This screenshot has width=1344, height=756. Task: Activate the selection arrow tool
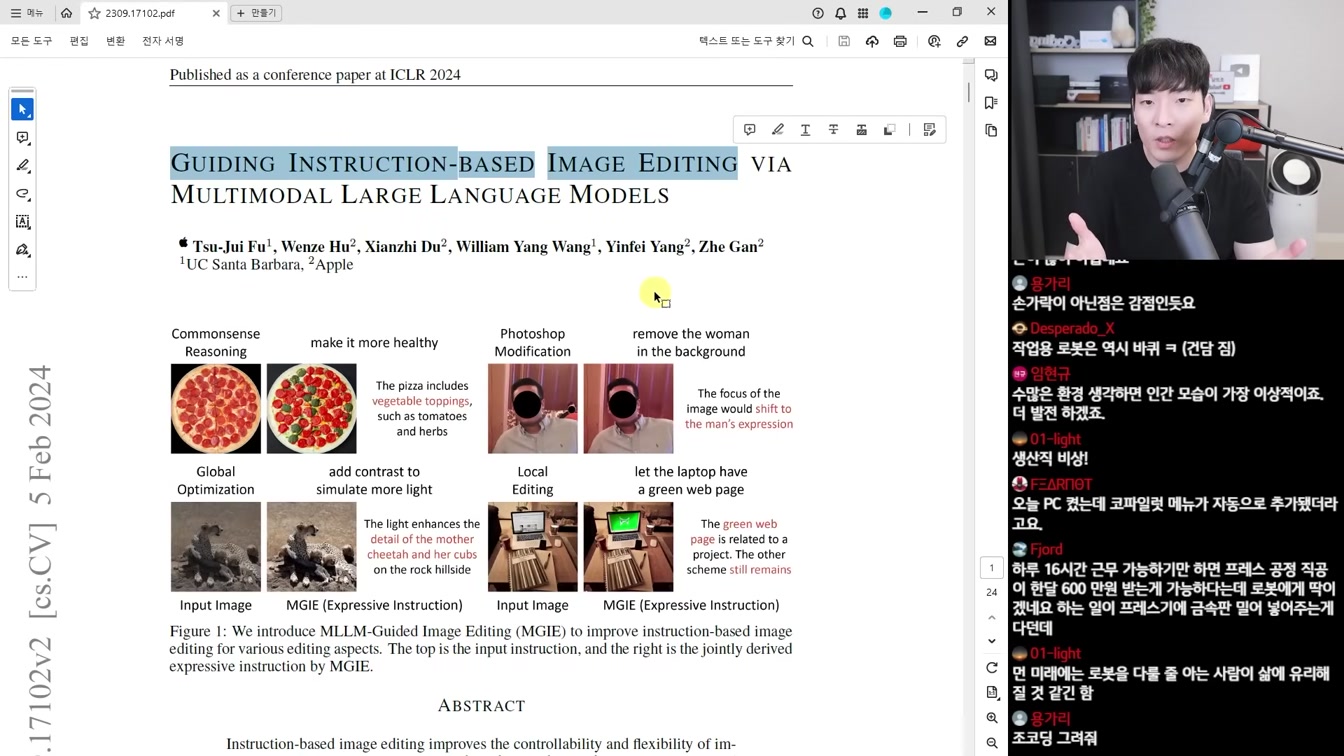pos(22,109)
